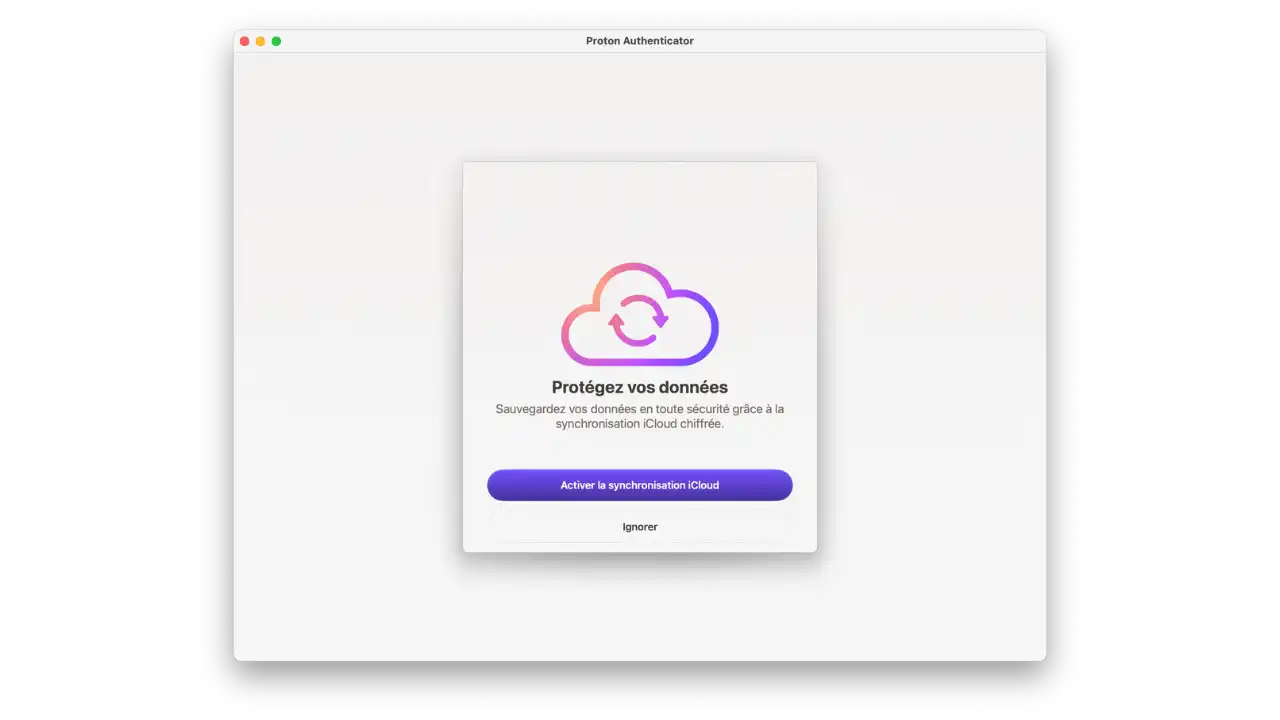Image resolution: width=1280 pixels, height=720 pixels.
Task: Click the 'Proton Authenticator' title bar text
Action: (x=639, y=41)
